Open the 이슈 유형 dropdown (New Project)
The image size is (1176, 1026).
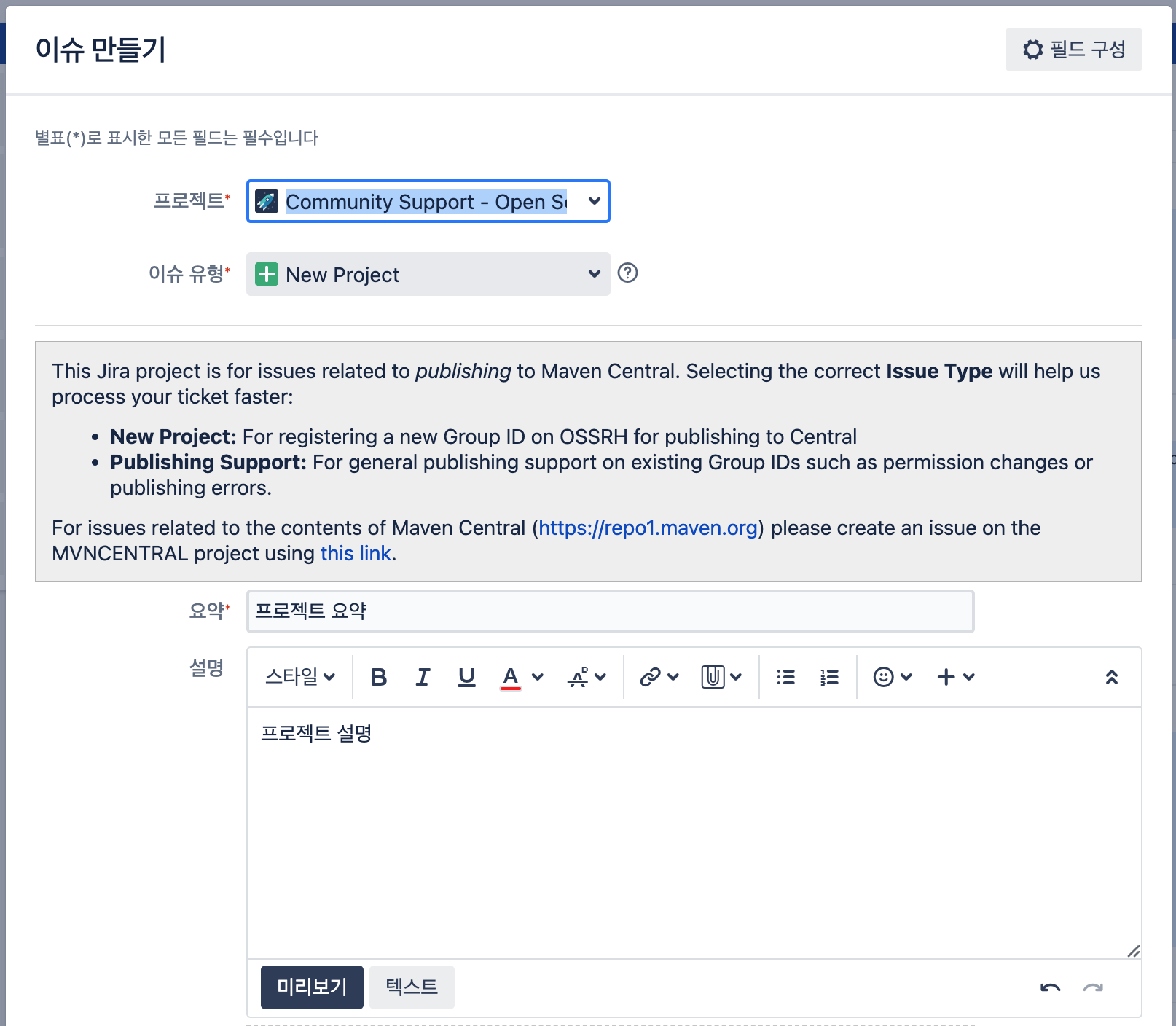point(428,274)
